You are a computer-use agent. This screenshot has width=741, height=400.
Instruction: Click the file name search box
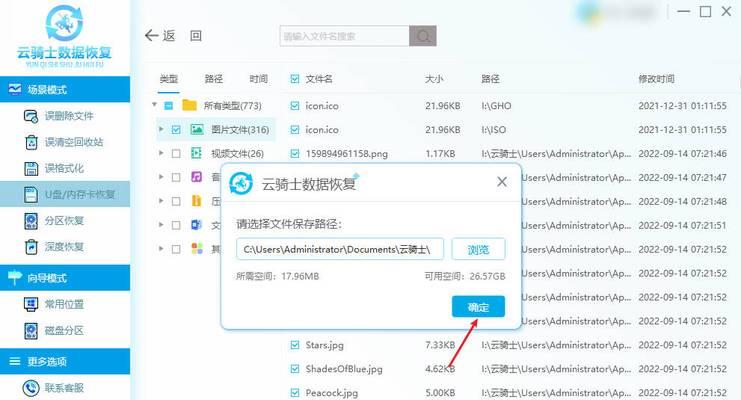(x=345, y=36)
